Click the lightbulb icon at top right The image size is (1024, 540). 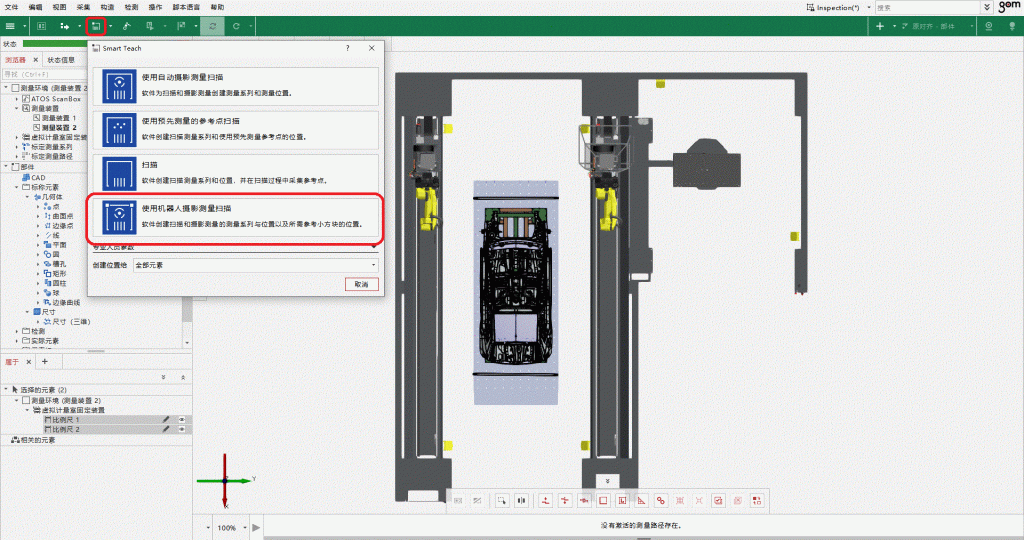pyautogui.click(x=1012, y=26)
